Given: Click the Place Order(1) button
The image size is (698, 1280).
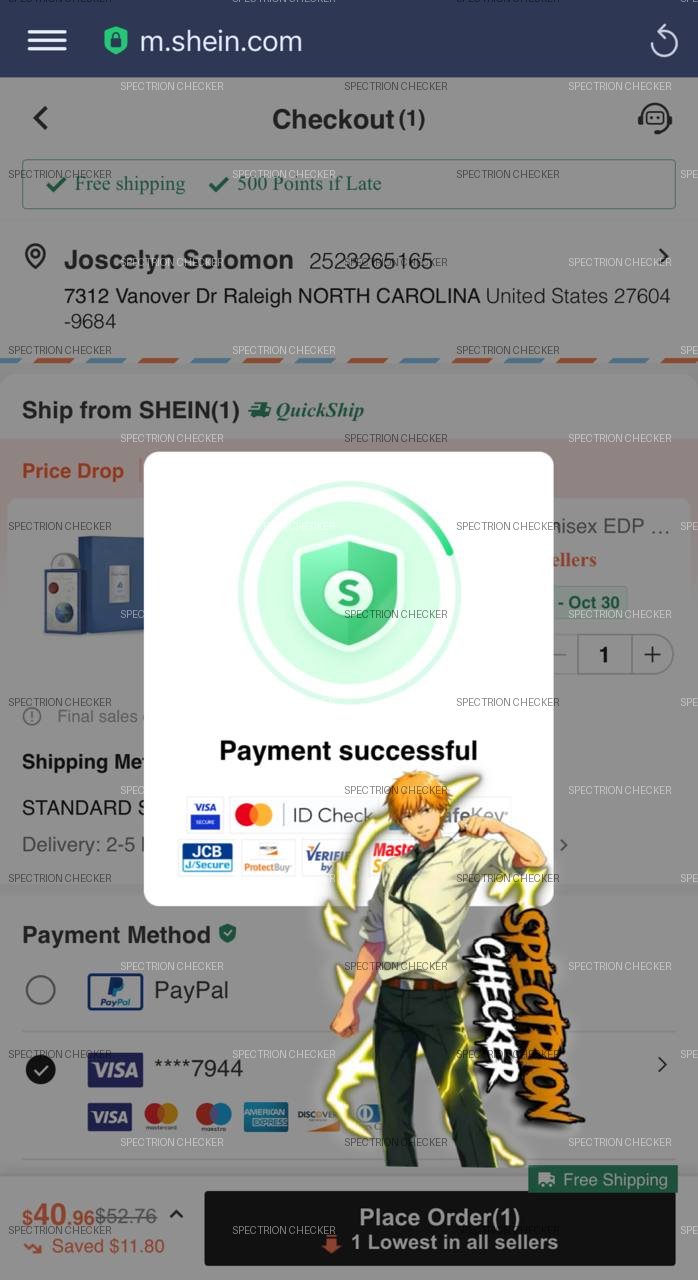Looking at the screenshot, I should pos(440,1228).
